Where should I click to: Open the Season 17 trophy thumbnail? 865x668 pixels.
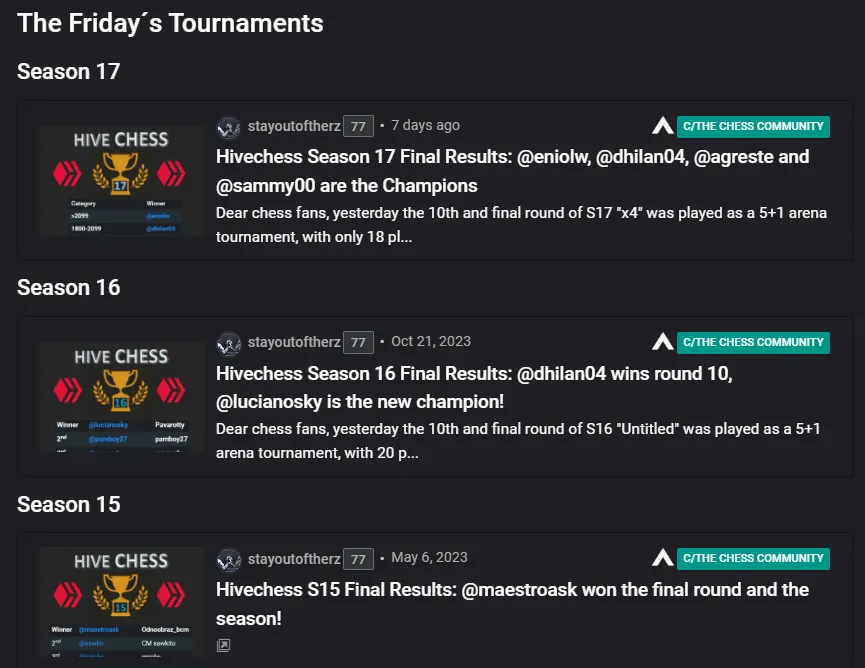point(121,181)
